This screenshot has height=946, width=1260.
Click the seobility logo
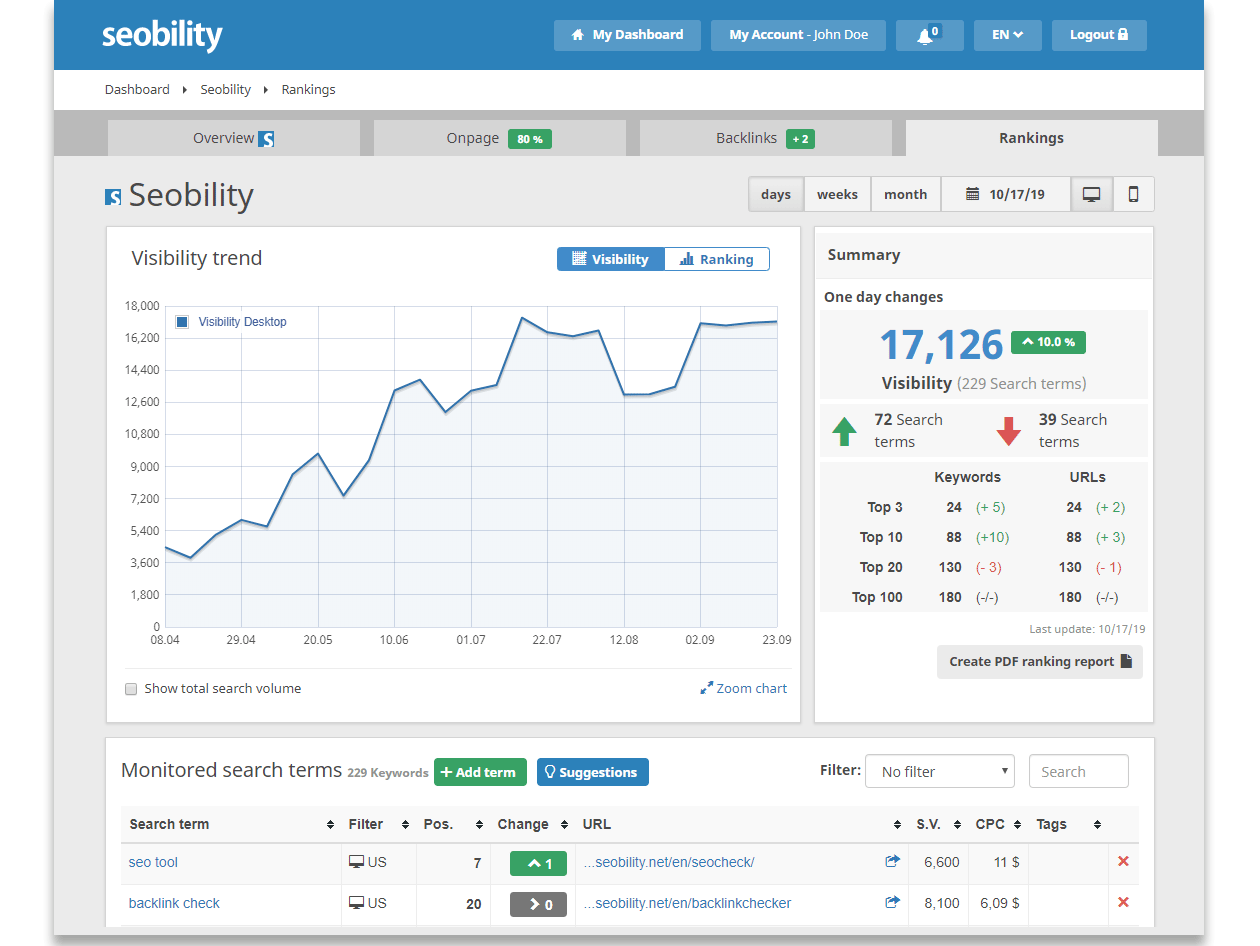[162, 35]
